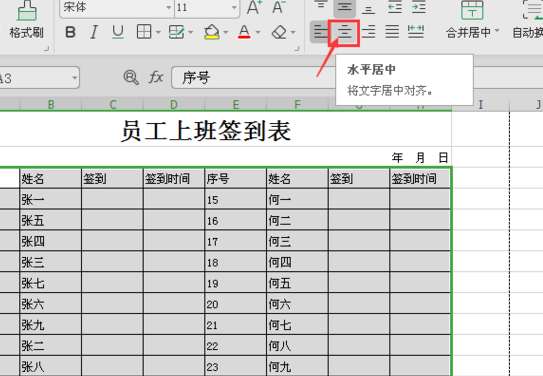This screenshot has height=376, width=543.
Task: Click the red font color A icon
Action: (244, 32)
